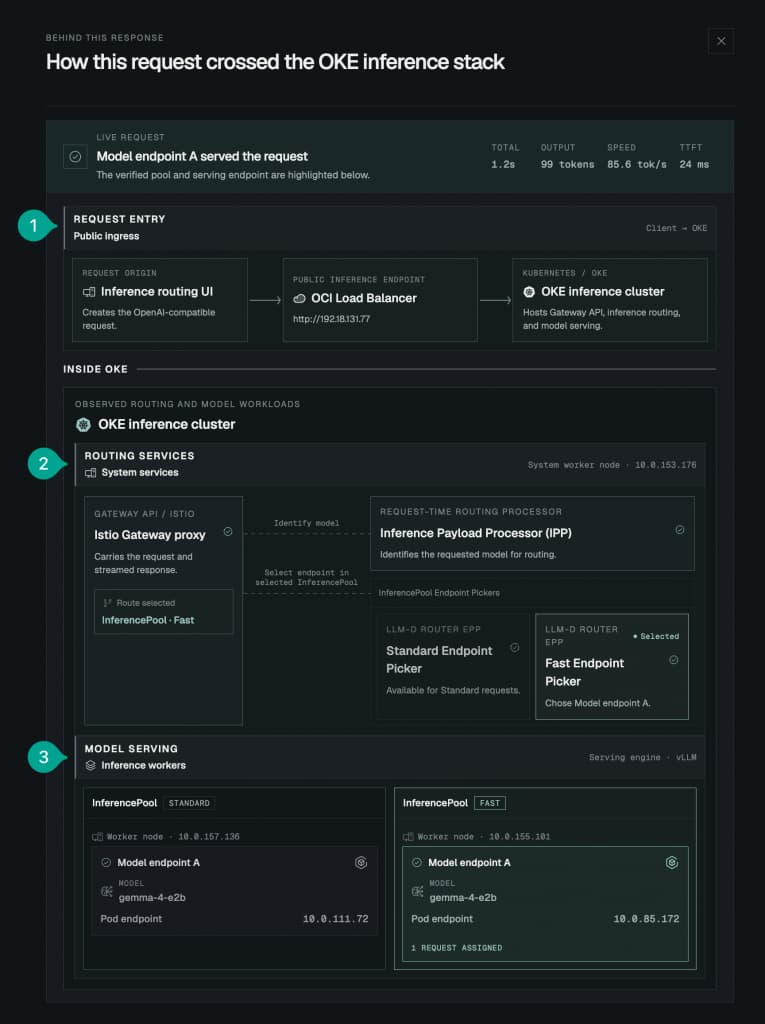765x1024 pixels.
Task: Click the Worker node 10.0.155.101 label
Action: click(x=483, y=837)
